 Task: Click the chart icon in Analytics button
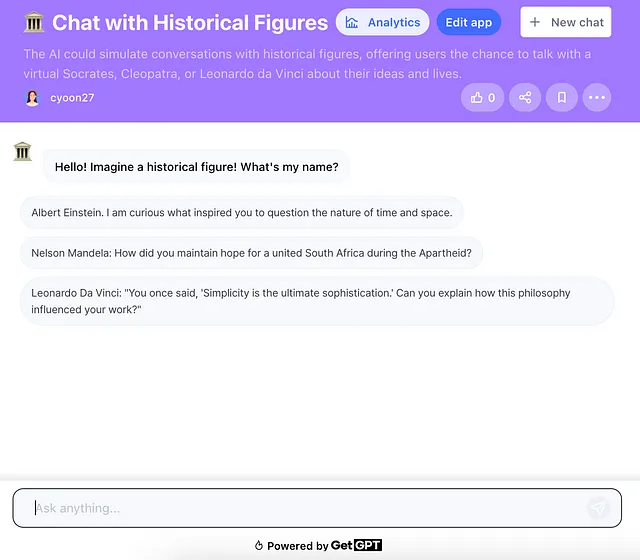[352, 22]
